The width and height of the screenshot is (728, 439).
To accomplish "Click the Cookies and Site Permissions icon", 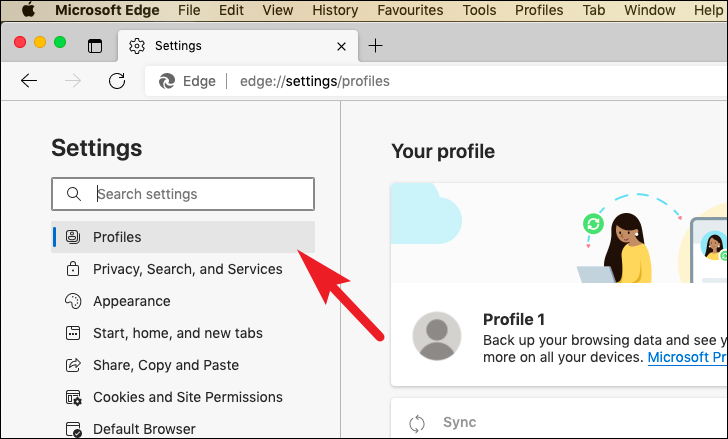I will coord(73,398).
